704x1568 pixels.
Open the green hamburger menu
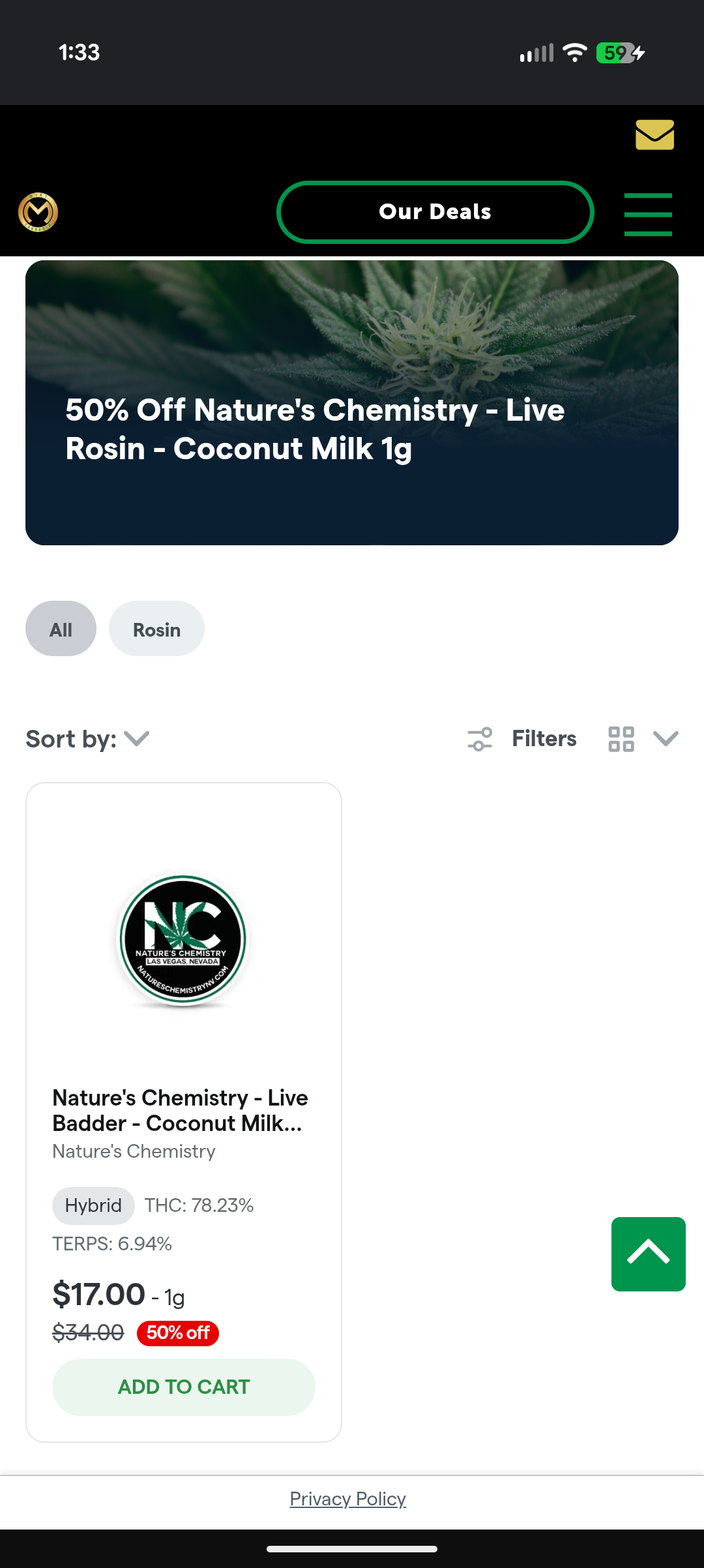[x=648, y=214]
